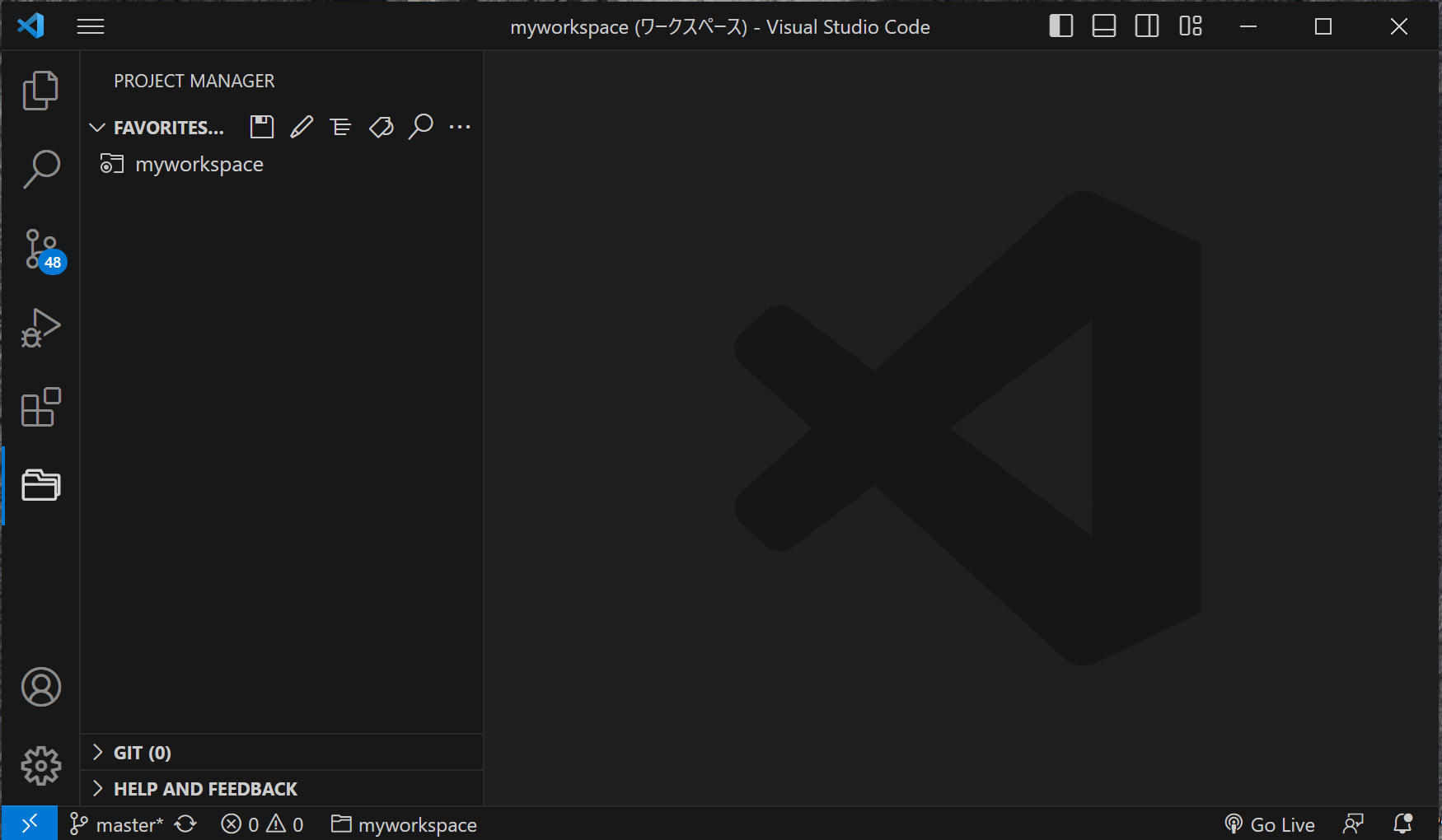
Task: Click the master* branch in status bar
Action: click(116, 824)
